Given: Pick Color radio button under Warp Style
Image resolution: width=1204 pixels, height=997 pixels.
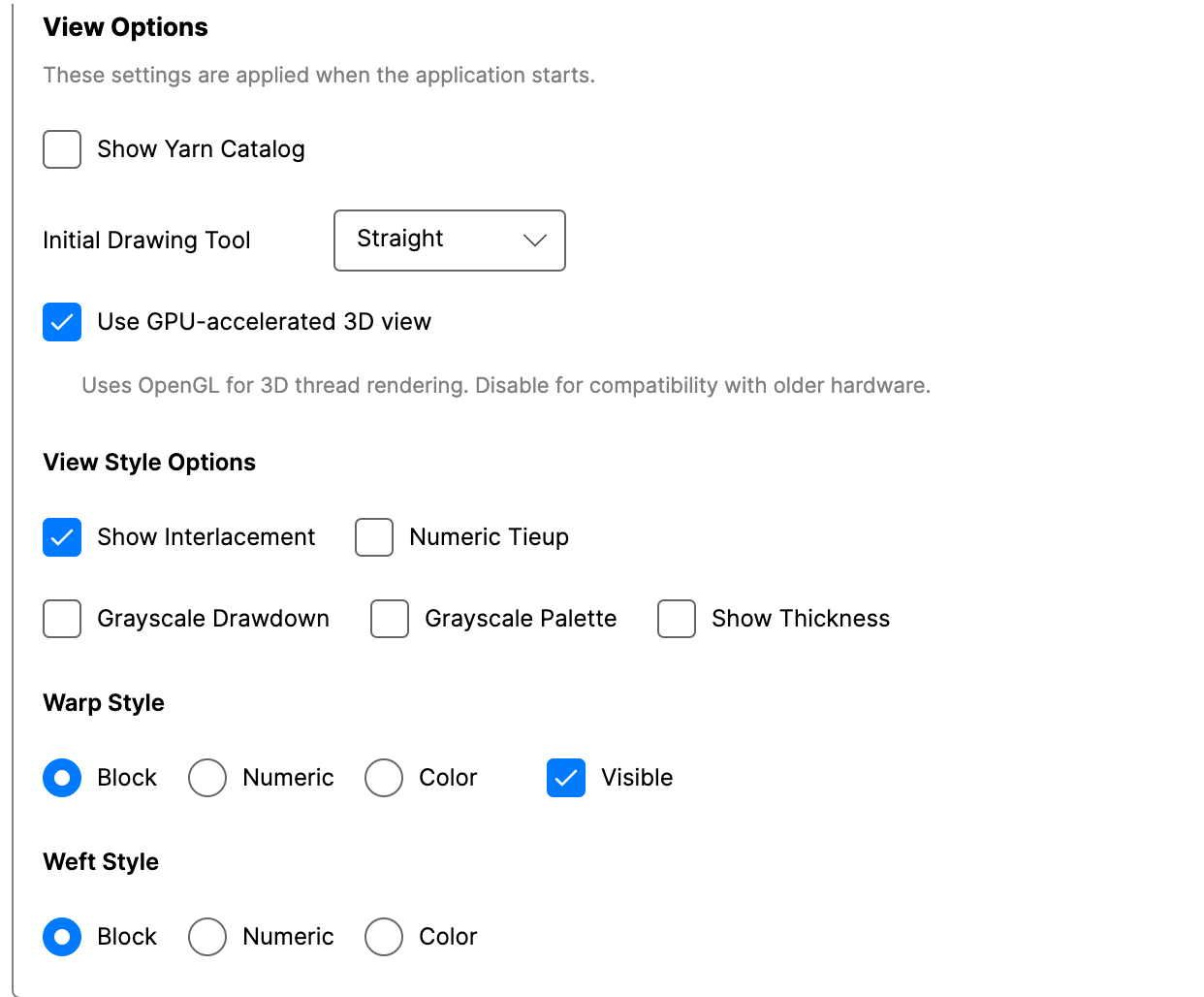Looking at the screenshot, I should pos(384,778).
